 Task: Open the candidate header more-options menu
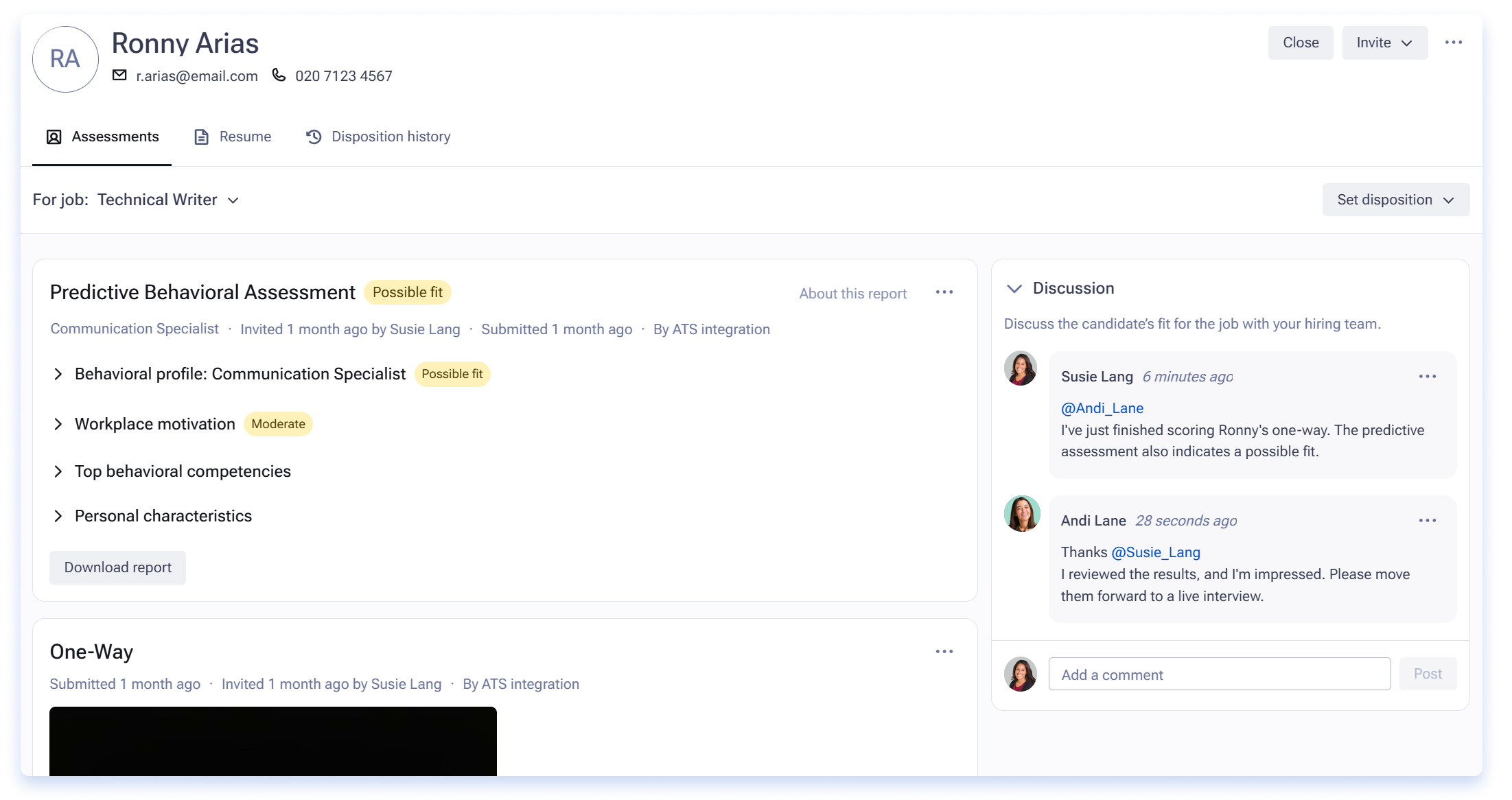tap(1453, 43)
